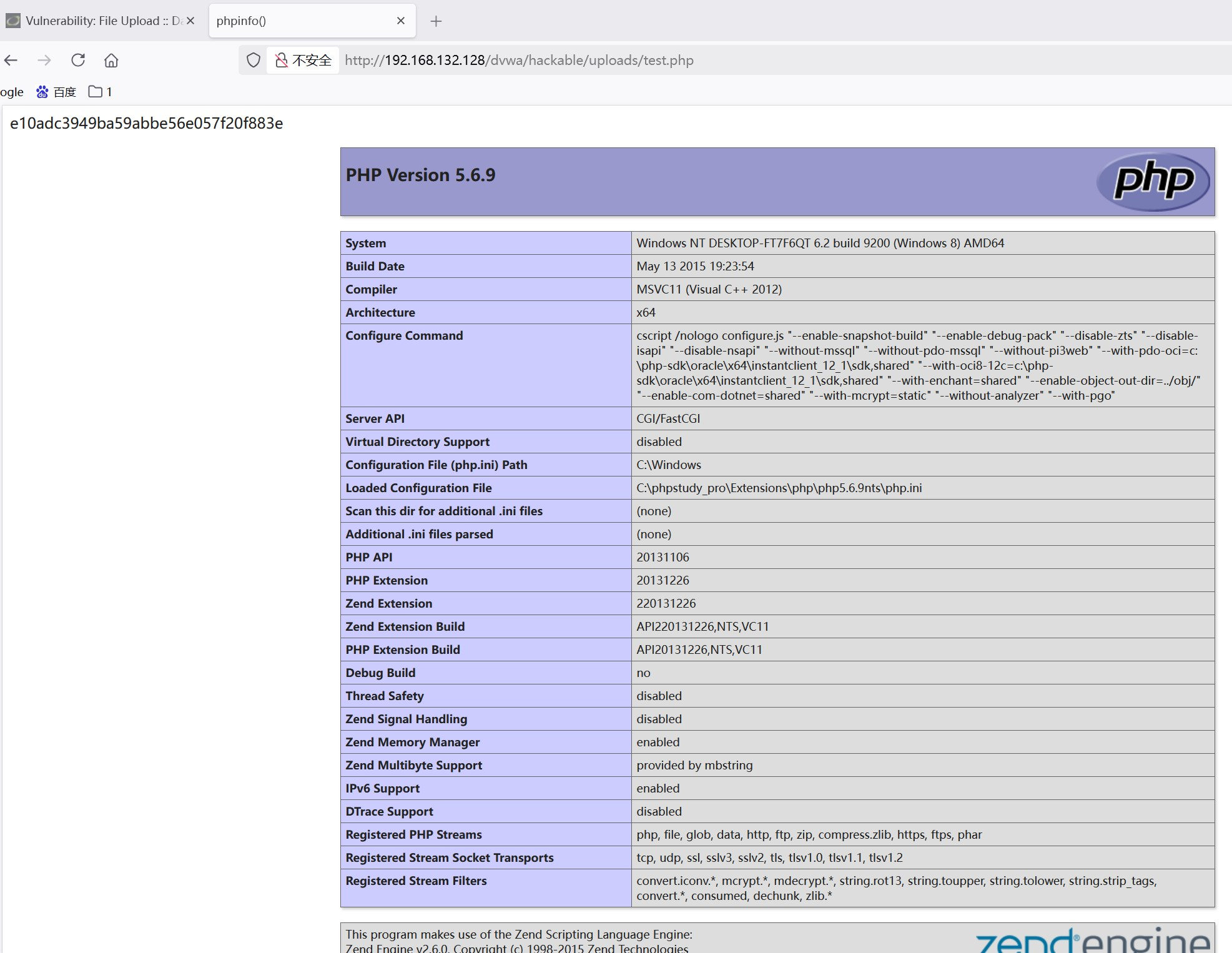Viewport: 1232px width, 953px height.
Task: Click the MD5 hash text at top
Action: tap(146, 123)
